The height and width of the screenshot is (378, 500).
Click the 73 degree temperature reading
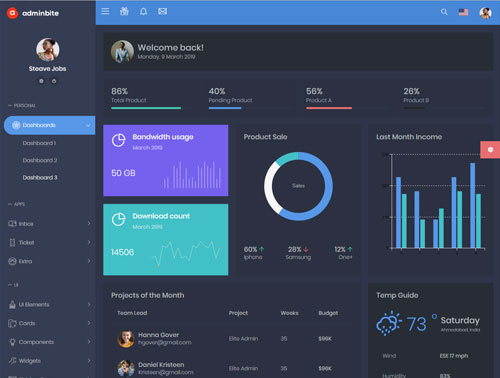(417, 324)
